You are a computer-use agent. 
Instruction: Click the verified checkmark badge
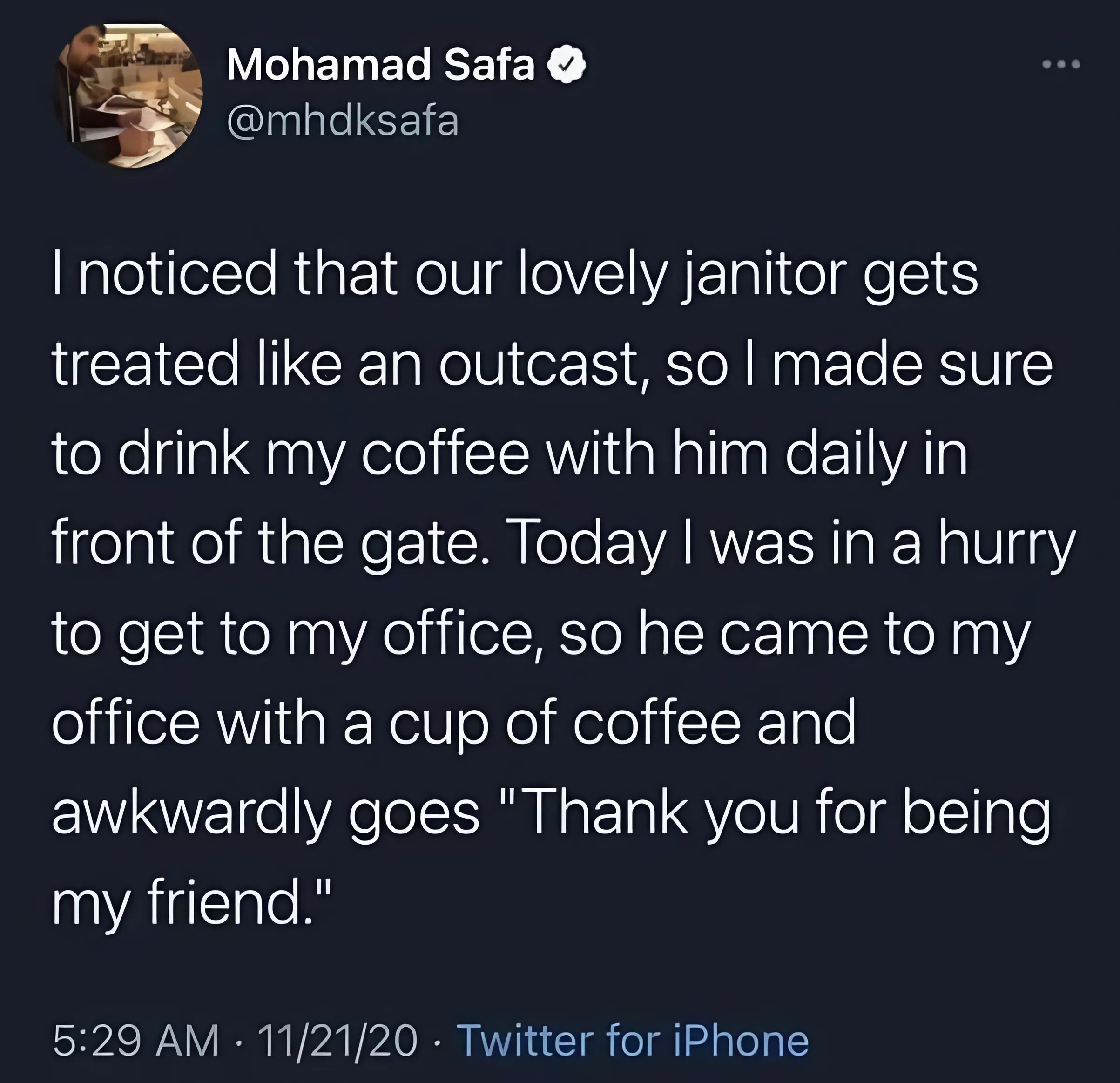[x=567, y=65]
